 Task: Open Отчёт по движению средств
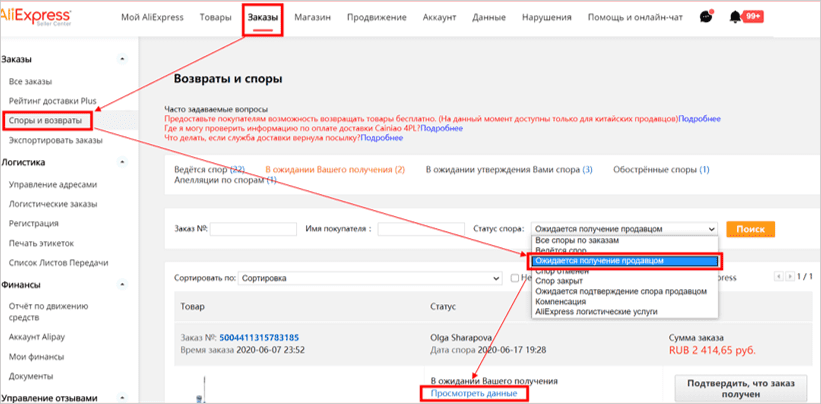[48, 312]
